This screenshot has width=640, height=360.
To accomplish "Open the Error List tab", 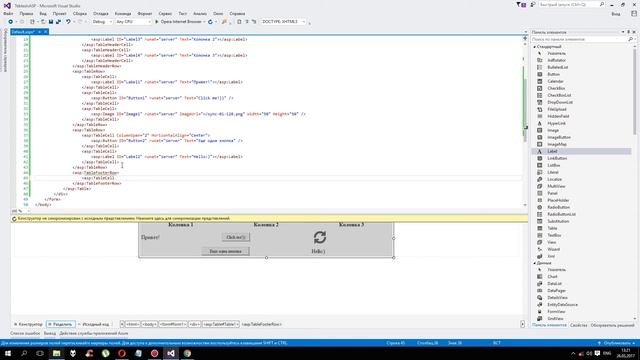I will click(x=25, y=333).
